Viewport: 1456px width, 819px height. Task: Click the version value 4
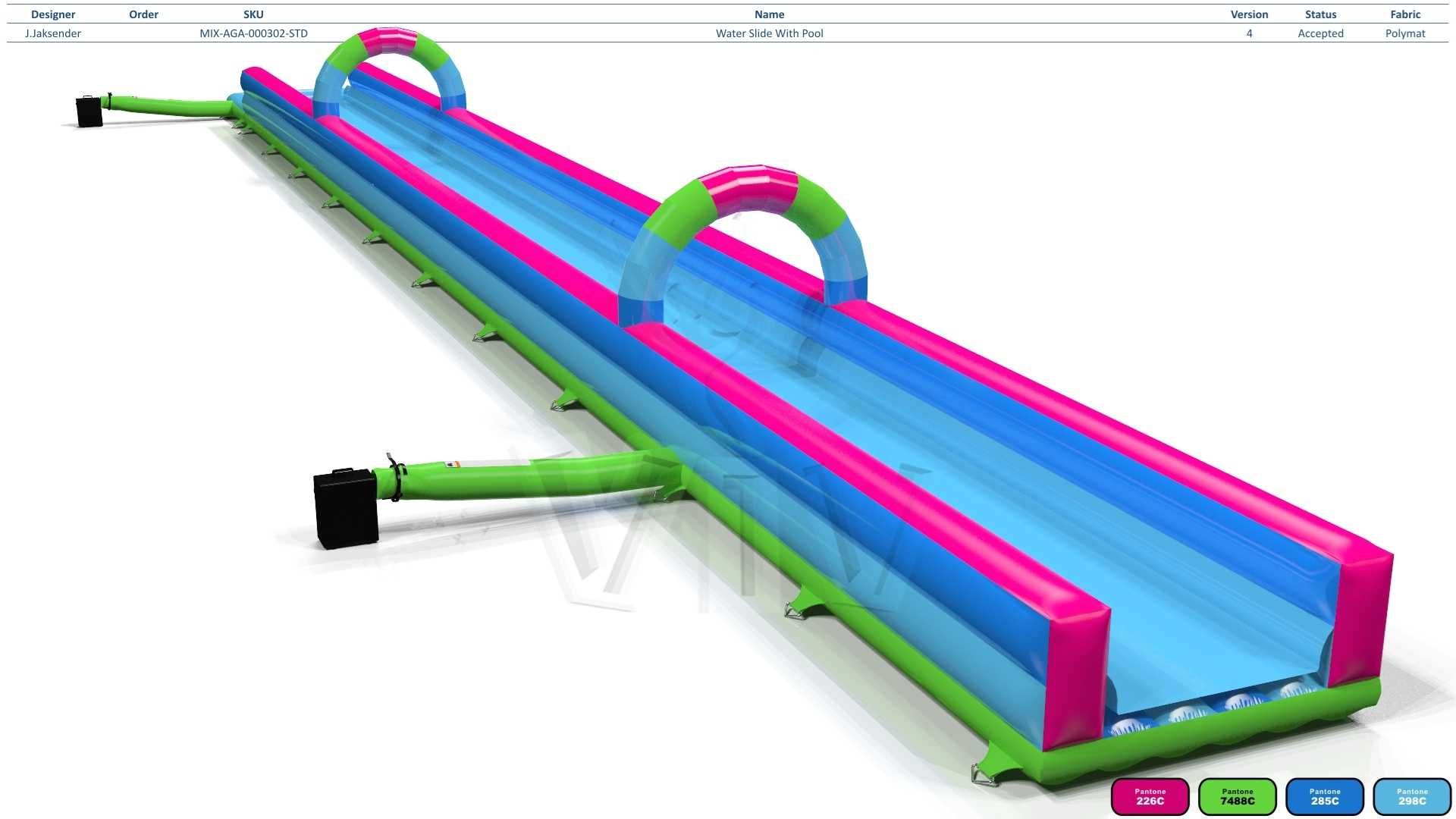tap(1249, 33)
